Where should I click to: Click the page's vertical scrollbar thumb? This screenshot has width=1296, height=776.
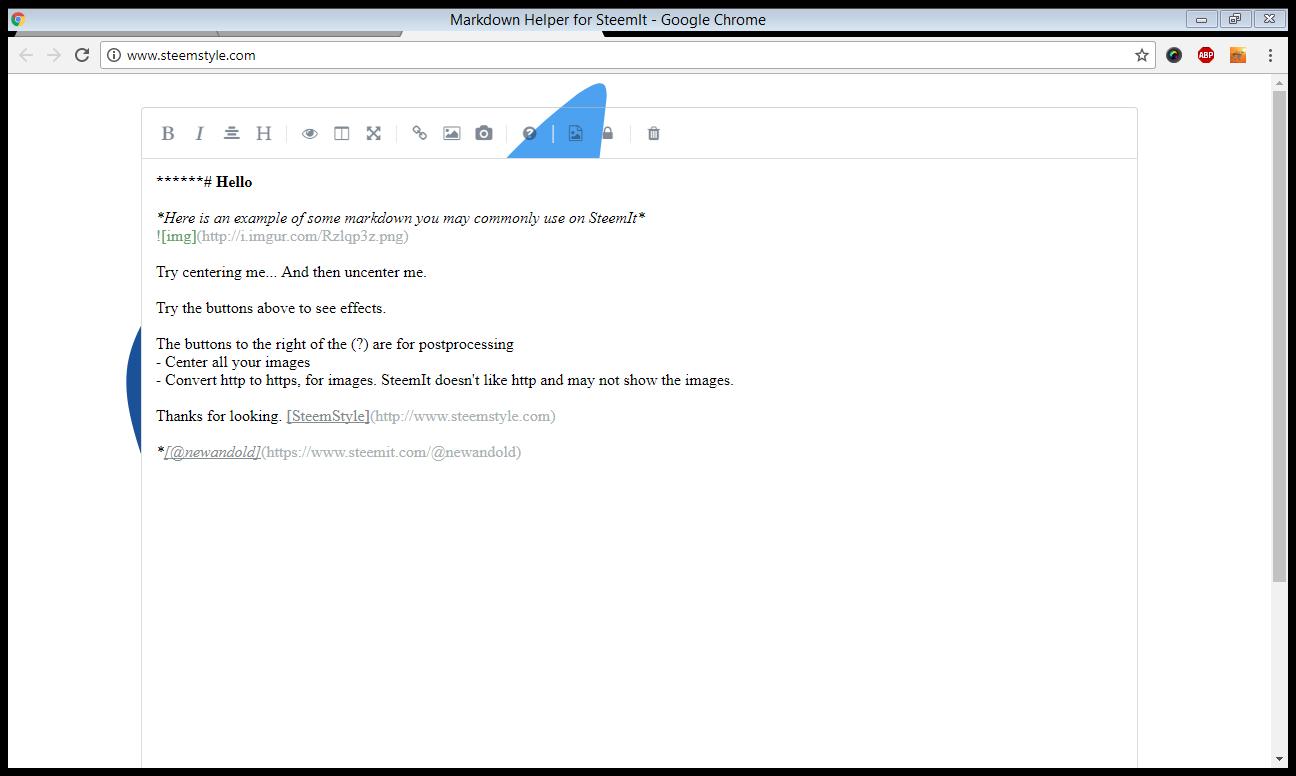coord(1279,336)
